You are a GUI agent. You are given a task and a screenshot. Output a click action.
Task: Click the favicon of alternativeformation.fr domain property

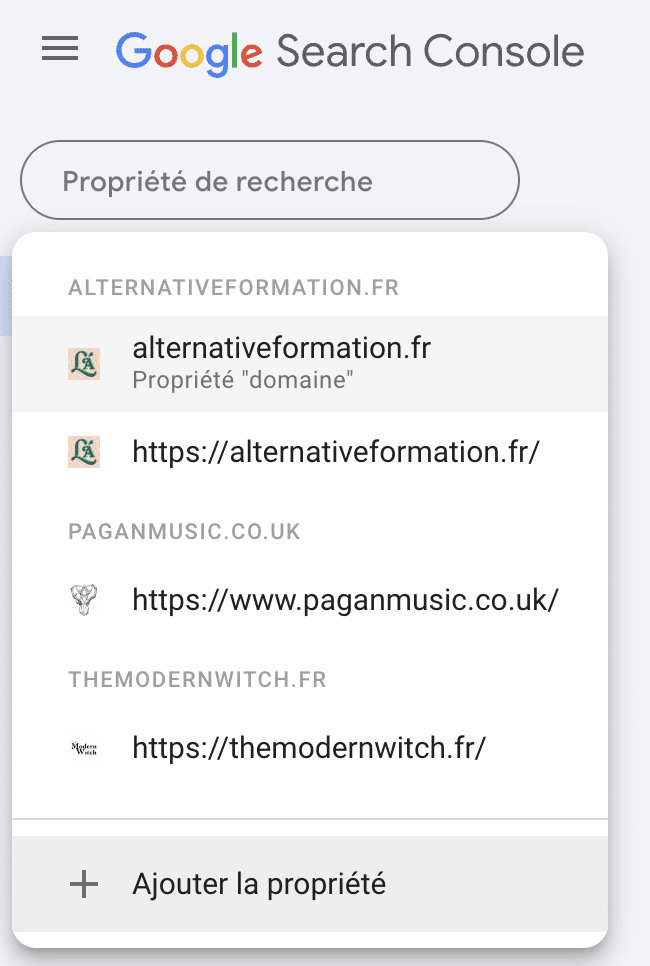click(84, 363)
